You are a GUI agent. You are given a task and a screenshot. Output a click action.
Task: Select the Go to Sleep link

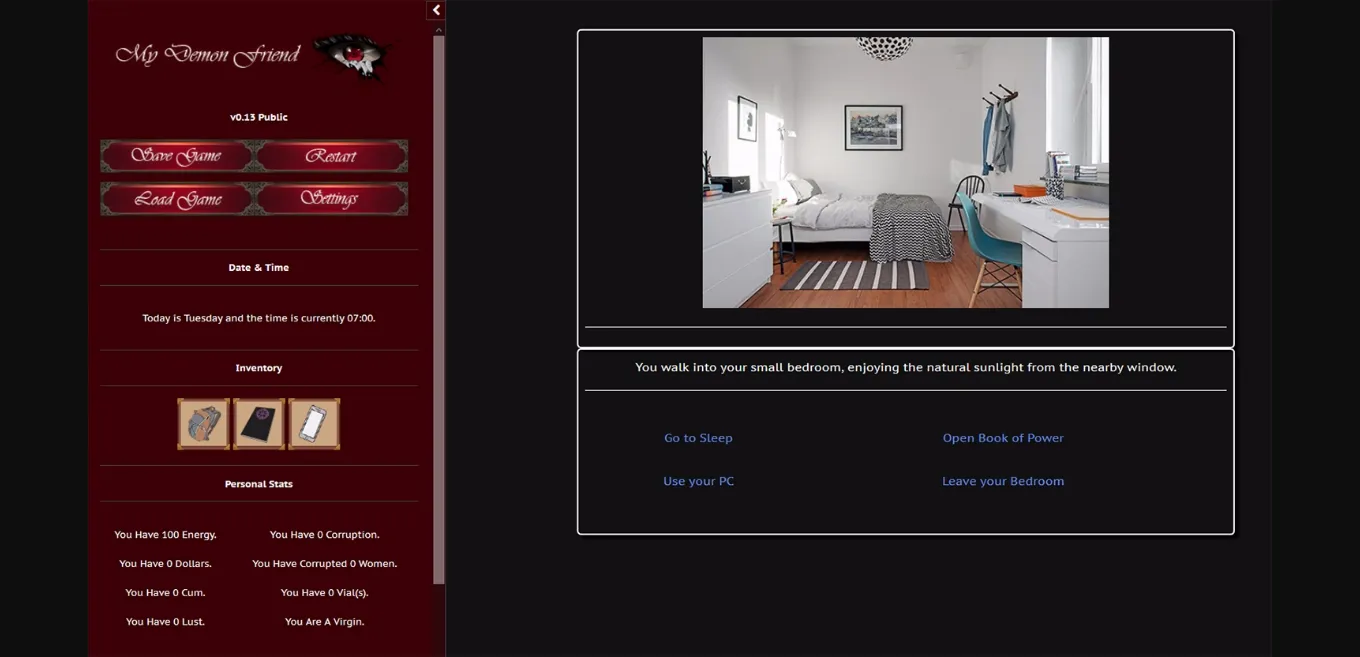point(698,437)
